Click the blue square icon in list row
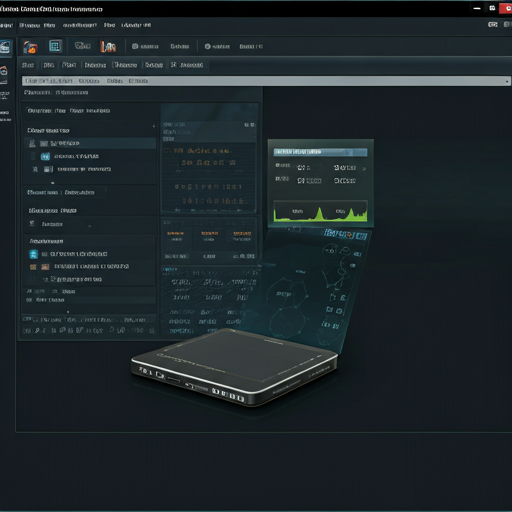 tap(45, 156)
